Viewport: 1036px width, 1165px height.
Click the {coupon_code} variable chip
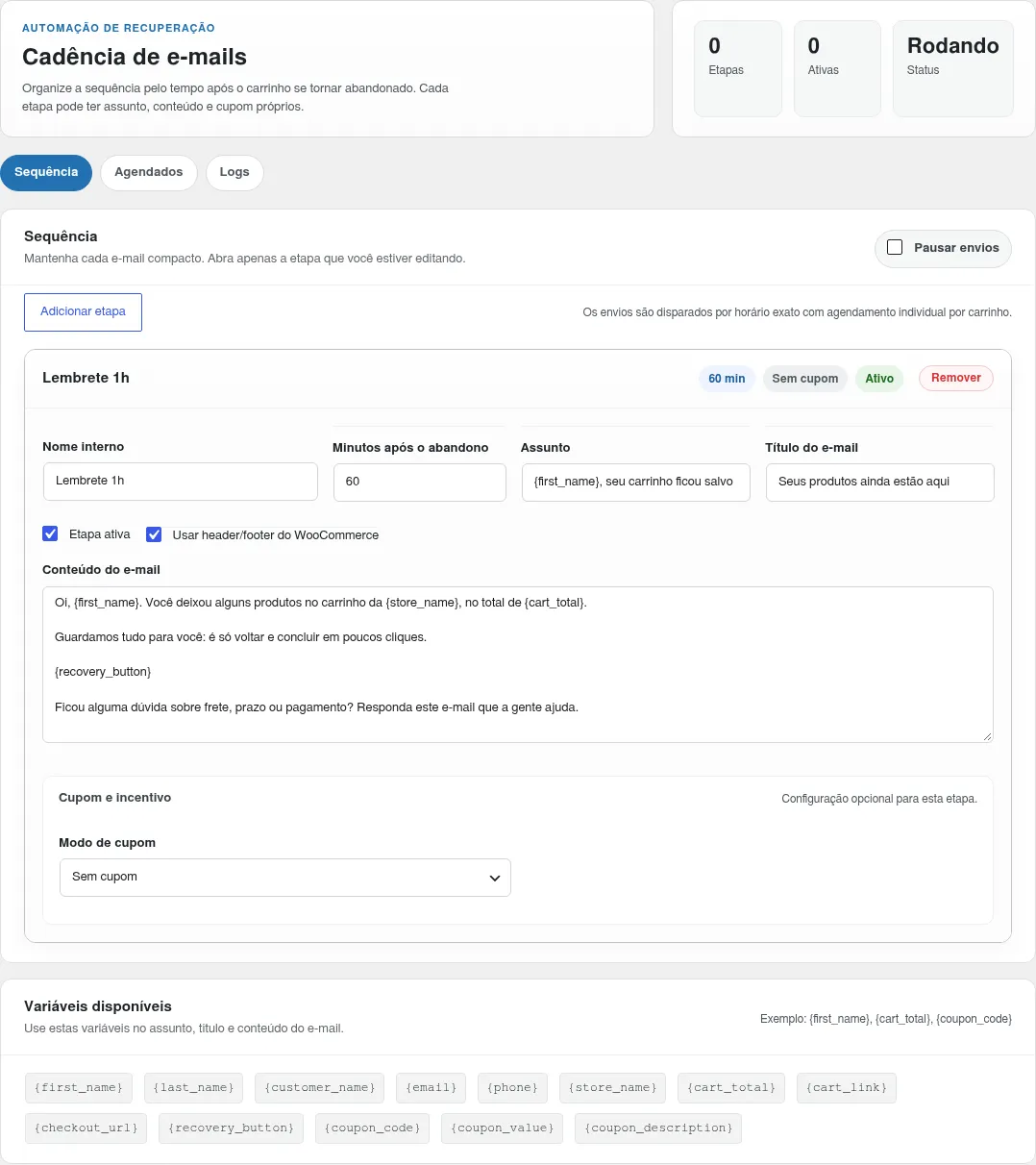(373, 1128)
